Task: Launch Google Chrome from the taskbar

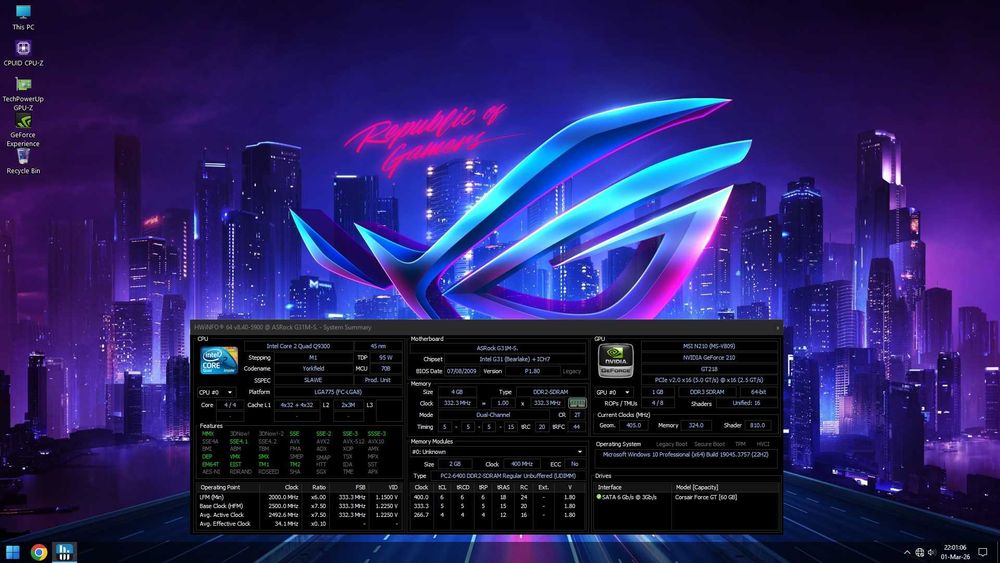Action: (38, 552)
